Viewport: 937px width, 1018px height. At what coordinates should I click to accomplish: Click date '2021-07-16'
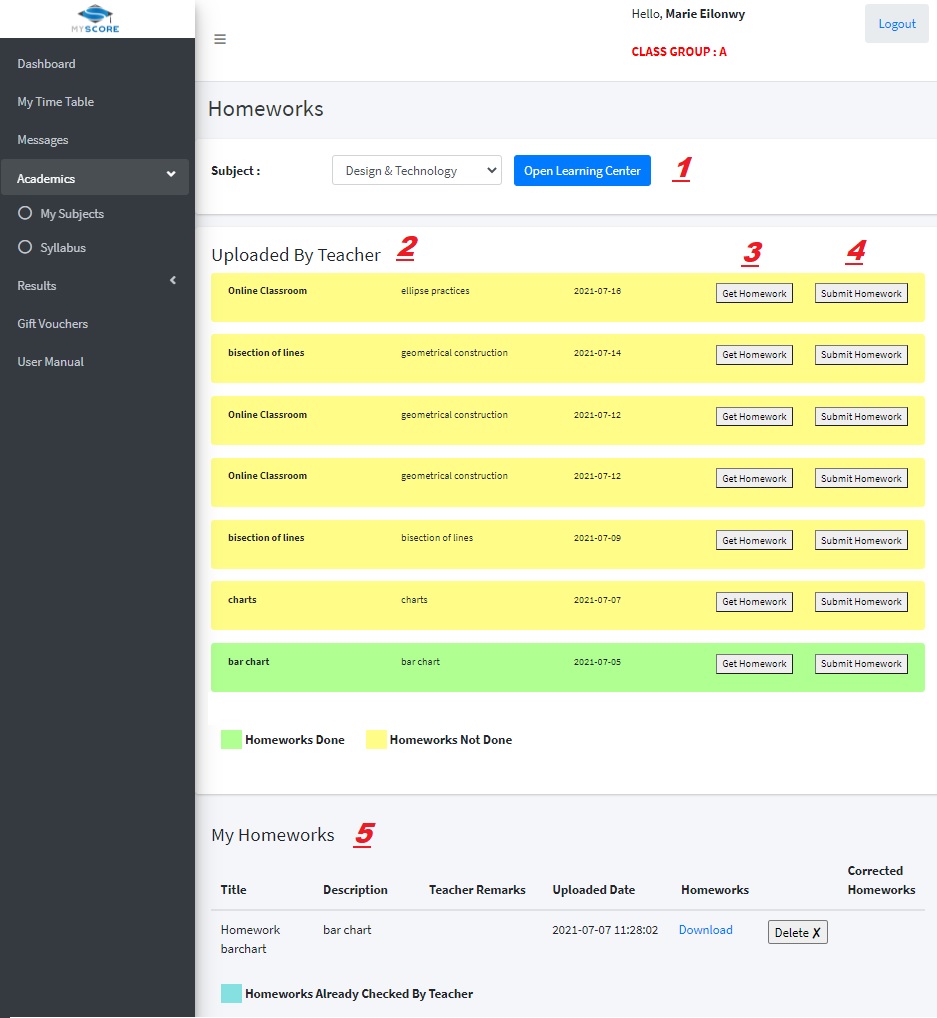click(597, 291)
